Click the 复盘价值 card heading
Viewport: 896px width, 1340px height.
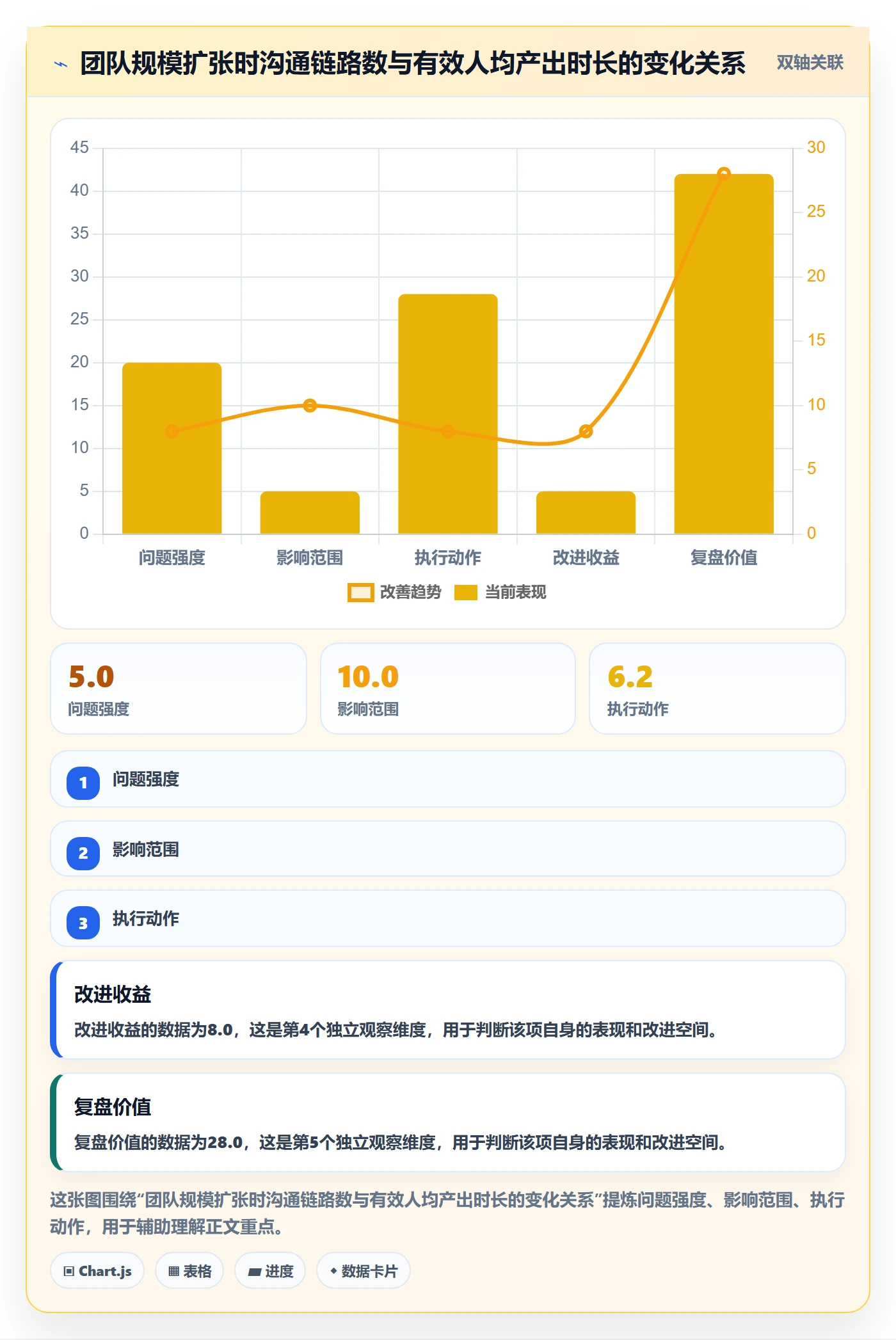pos(113,1107)
